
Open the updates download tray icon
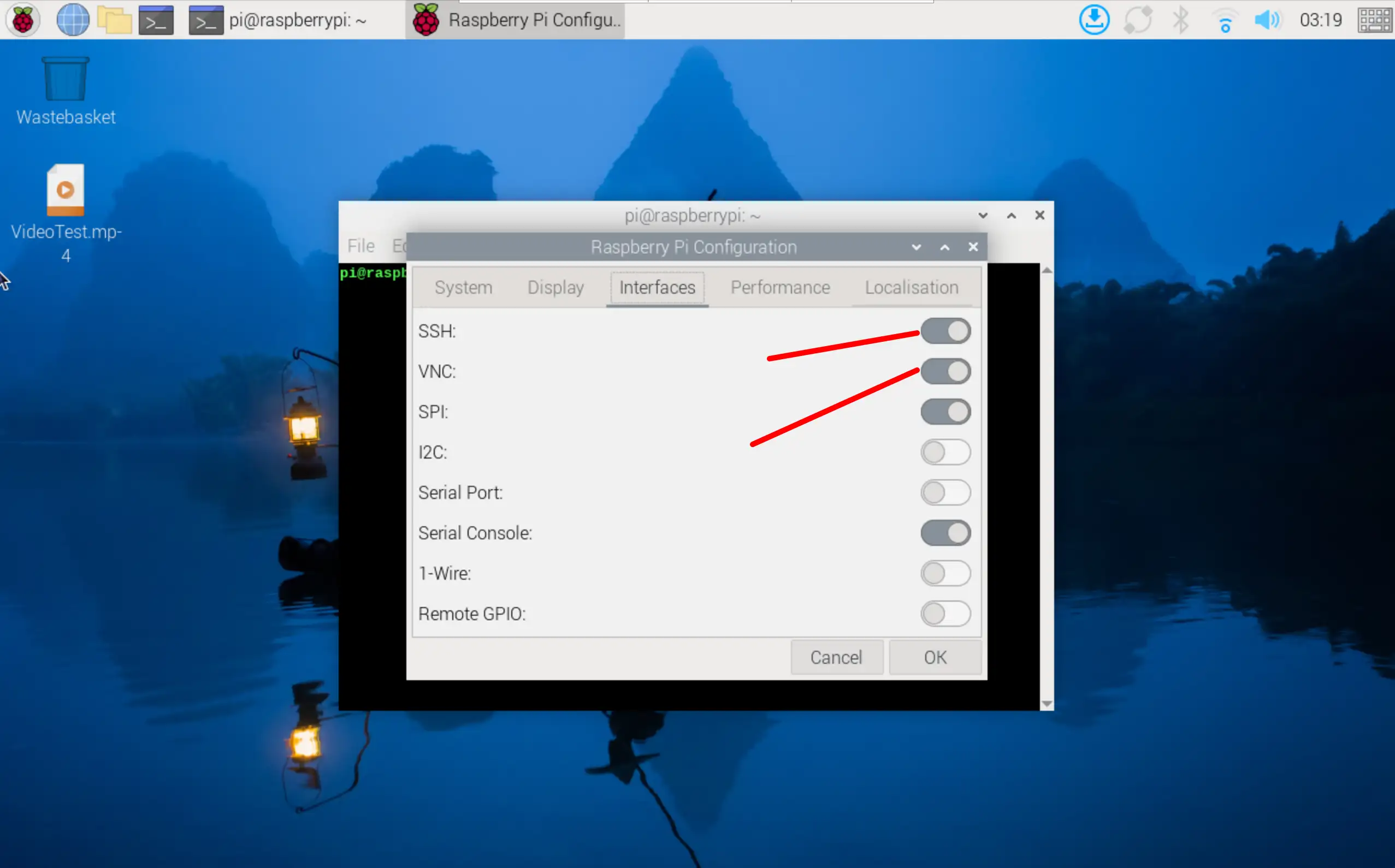click(x=1094, y=20)
